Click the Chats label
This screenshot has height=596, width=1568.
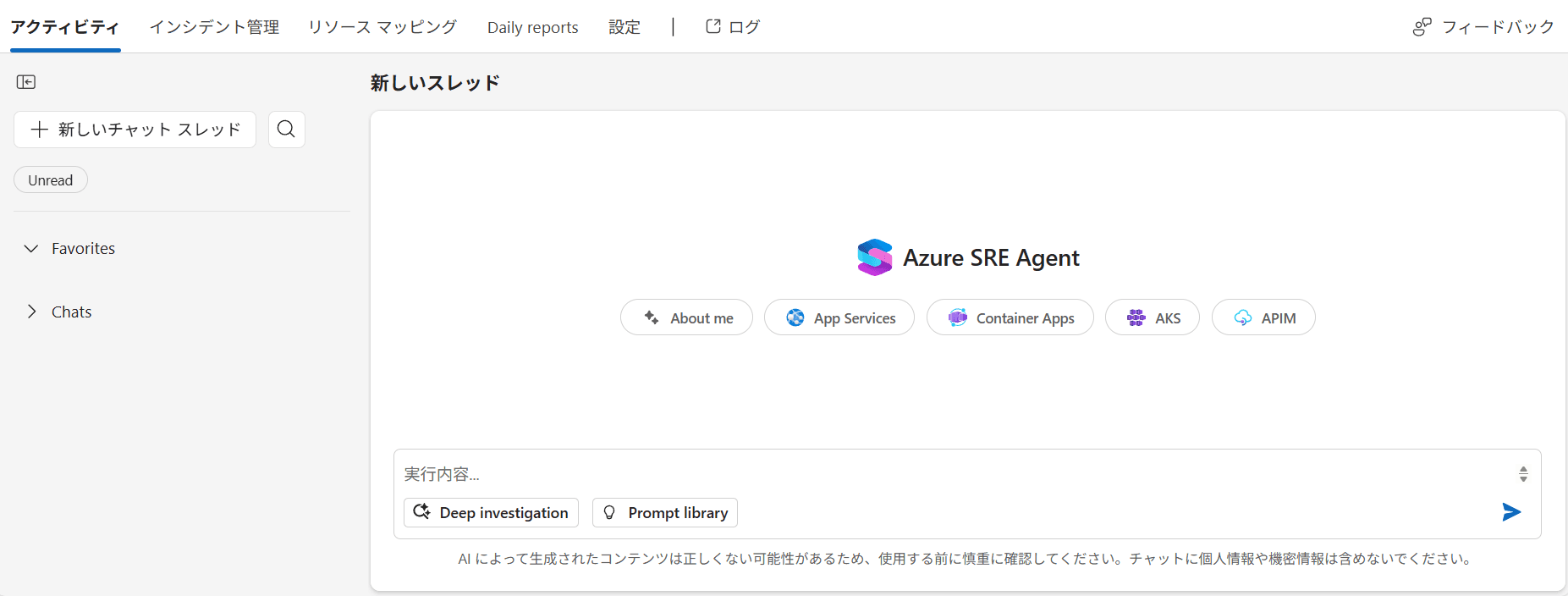(x=71, y=312)
